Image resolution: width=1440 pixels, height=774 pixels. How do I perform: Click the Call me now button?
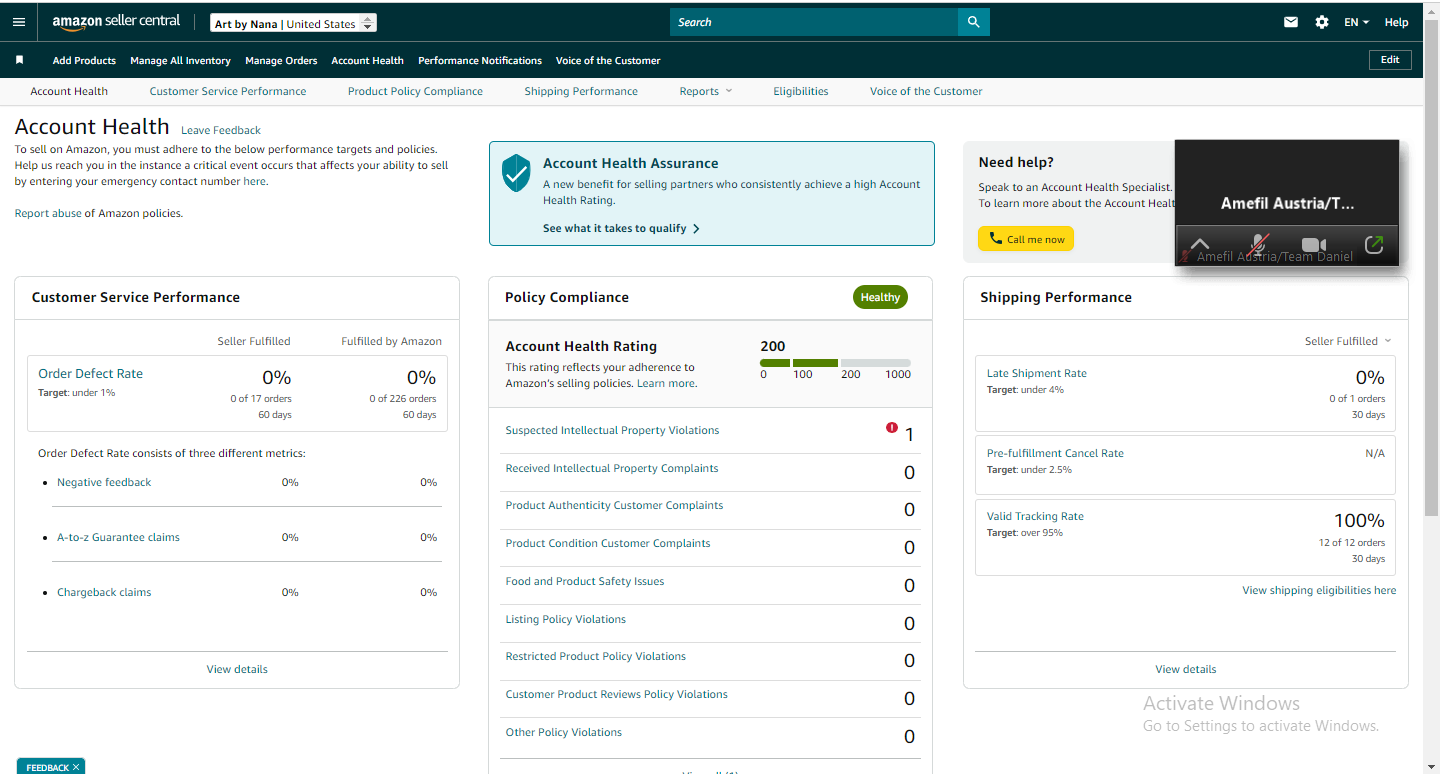(1026, 239)
